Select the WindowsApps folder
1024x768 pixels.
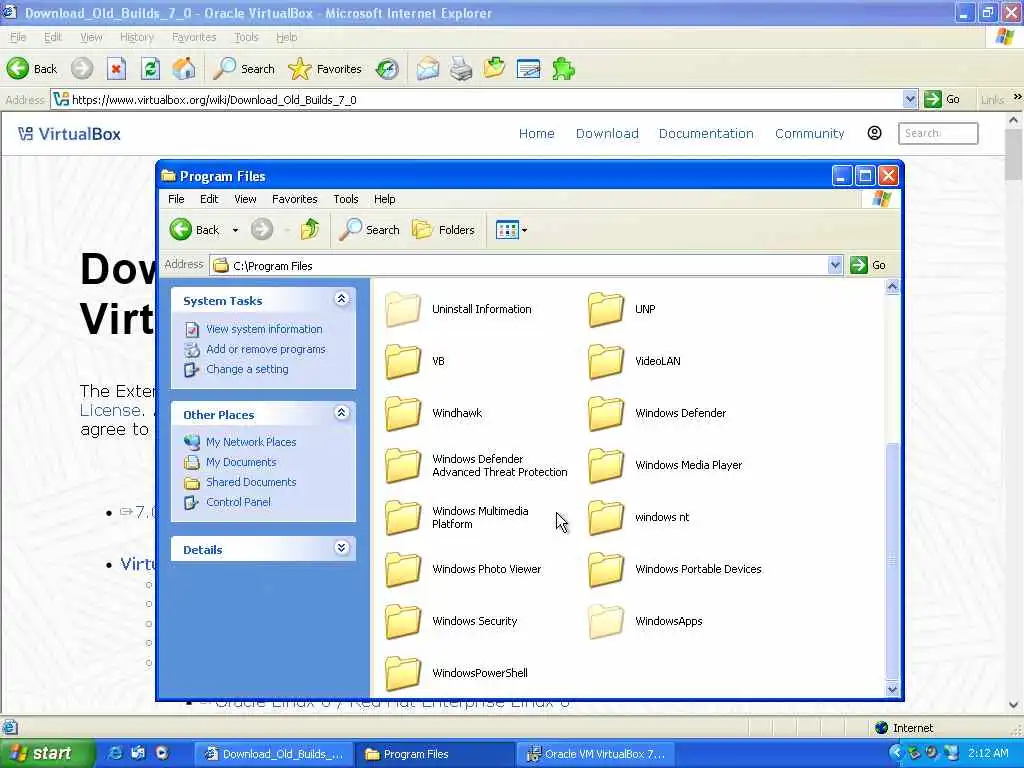coord(645,621)
